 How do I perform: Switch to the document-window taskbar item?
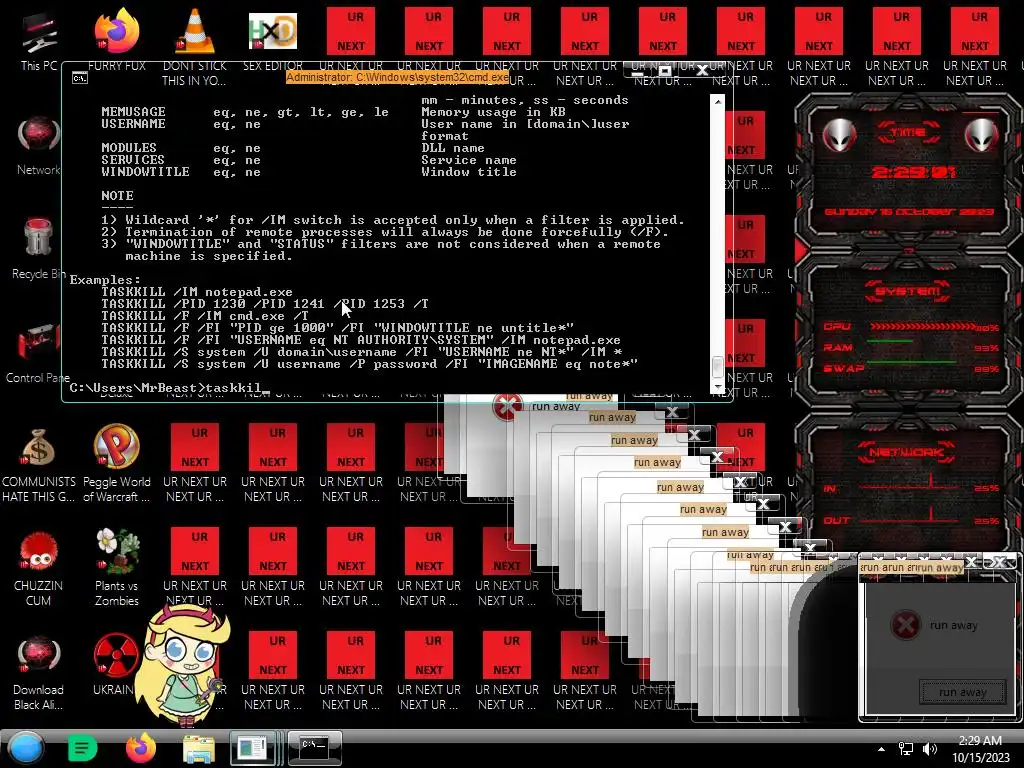253,748
